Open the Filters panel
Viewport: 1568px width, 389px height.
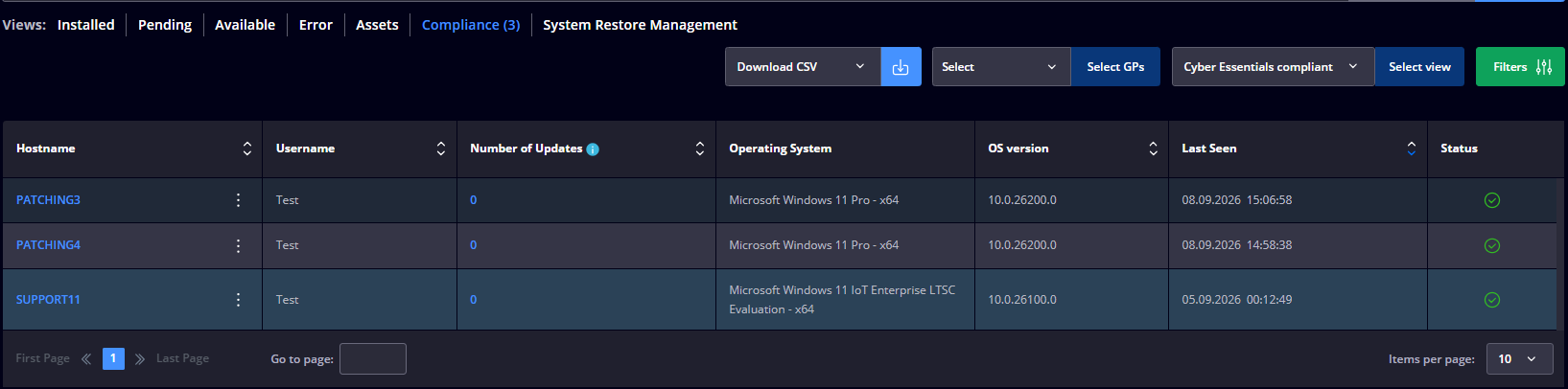(1520, 67)
